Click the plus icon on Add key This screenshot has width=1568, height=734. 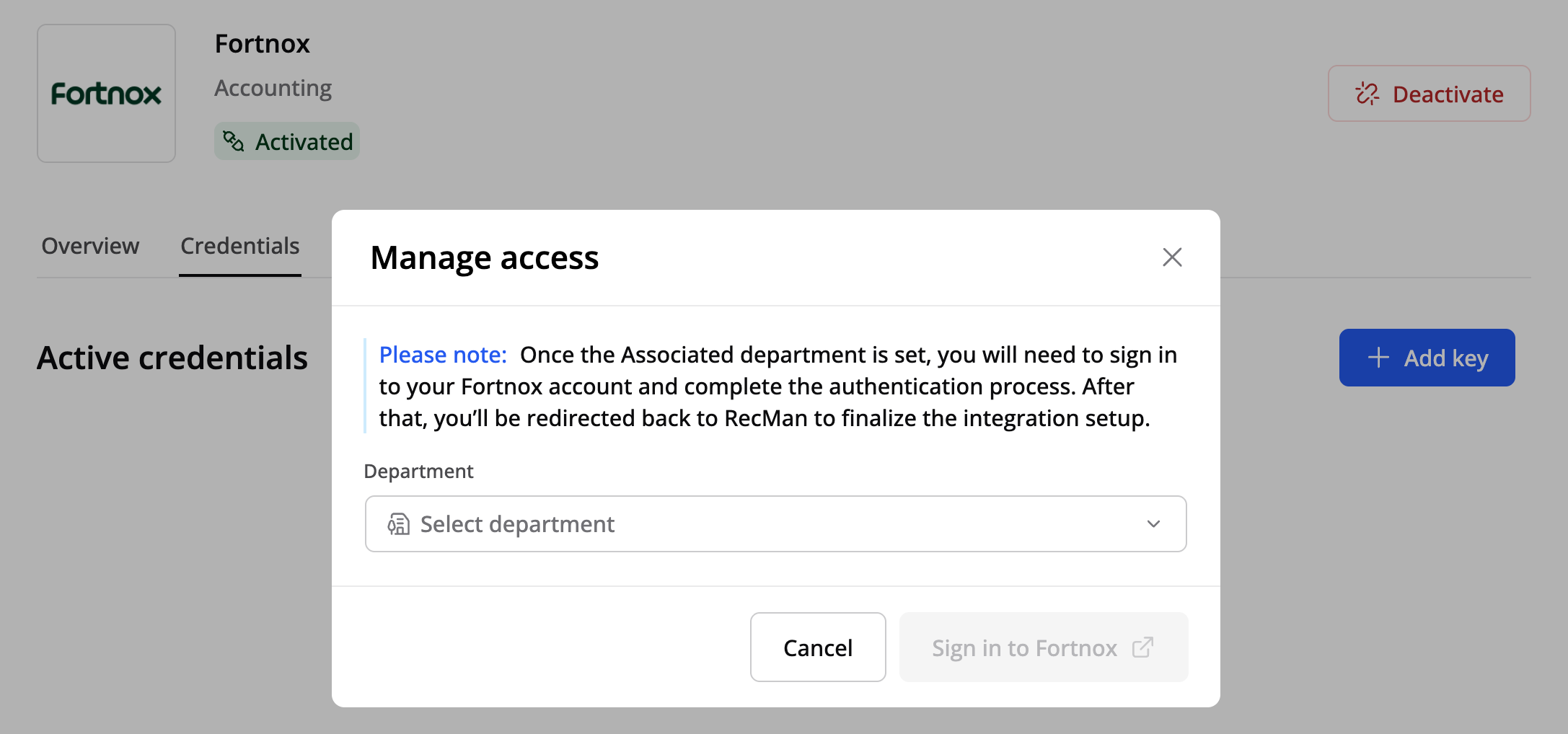pos(1378,358)
